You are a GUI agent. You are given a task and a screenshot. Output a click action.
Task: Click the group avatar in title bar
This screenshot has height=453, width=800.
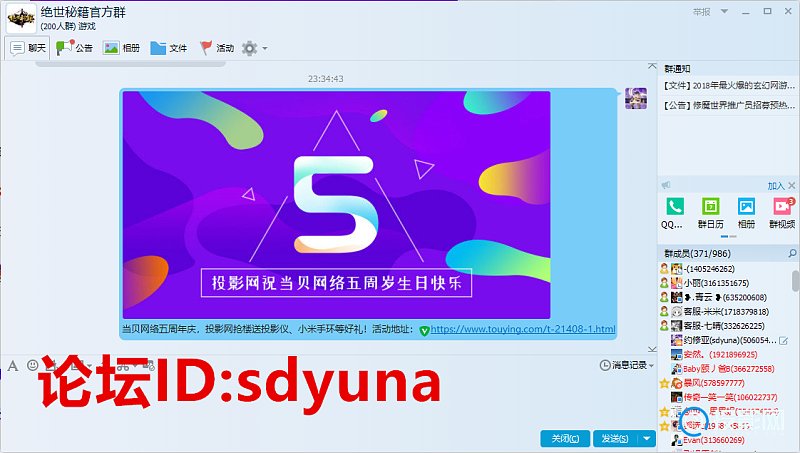pyautogui.click(x=21, y=18)
